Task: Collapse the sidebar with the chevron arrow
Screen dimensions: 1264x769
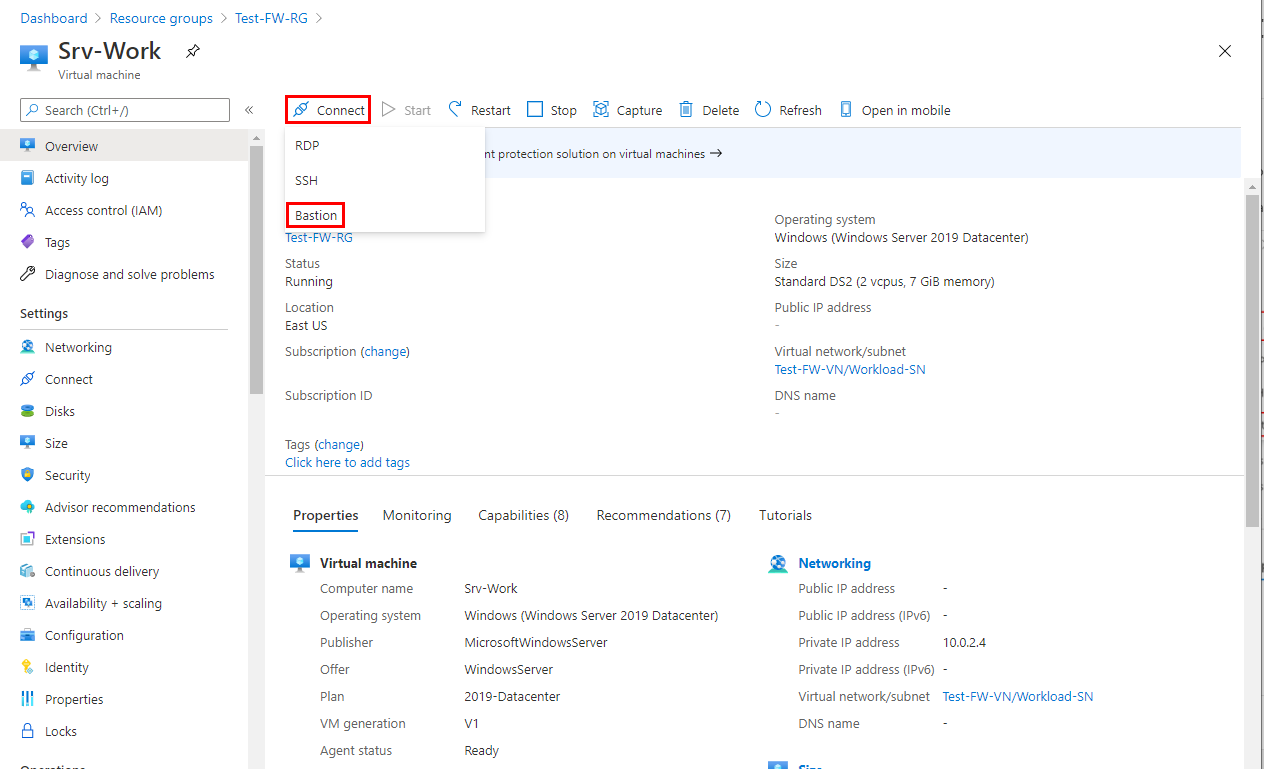Action: coord(248,110)
